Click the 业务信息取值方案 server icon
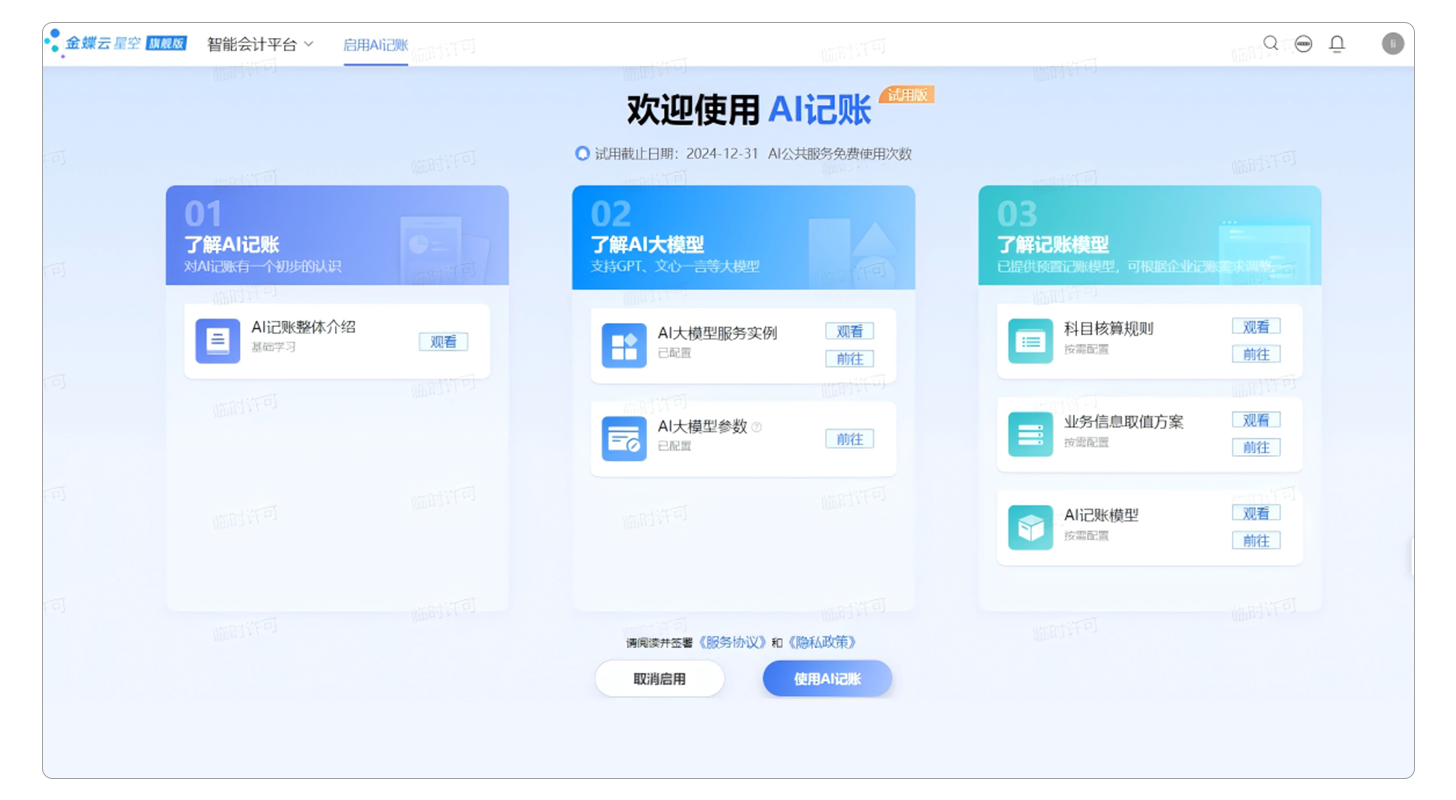 pos(1030,434)
